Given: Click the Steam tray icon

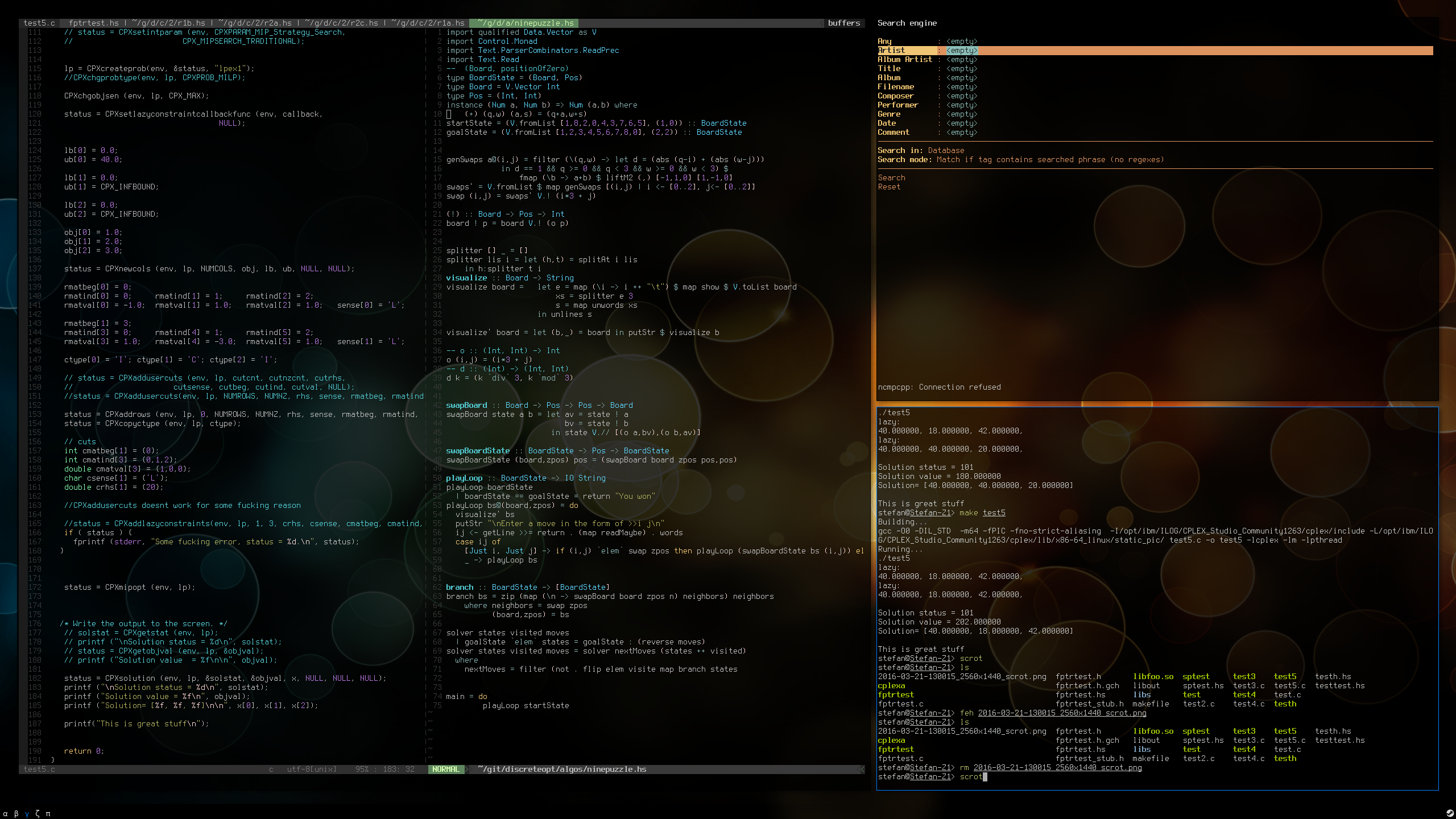Looking at the screenshot, I should [1450, 813].
